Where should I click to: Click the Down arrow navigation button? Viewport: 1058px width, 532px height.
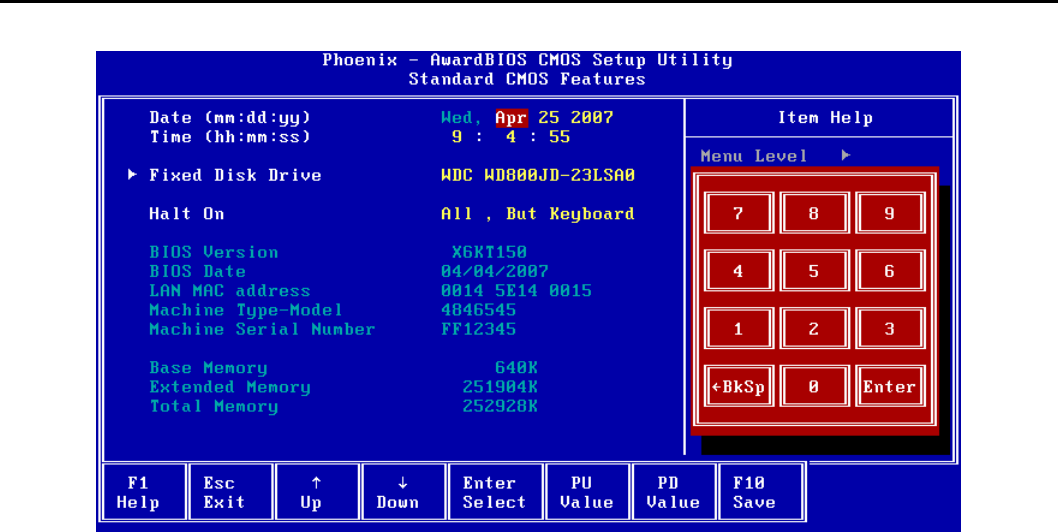403,492
